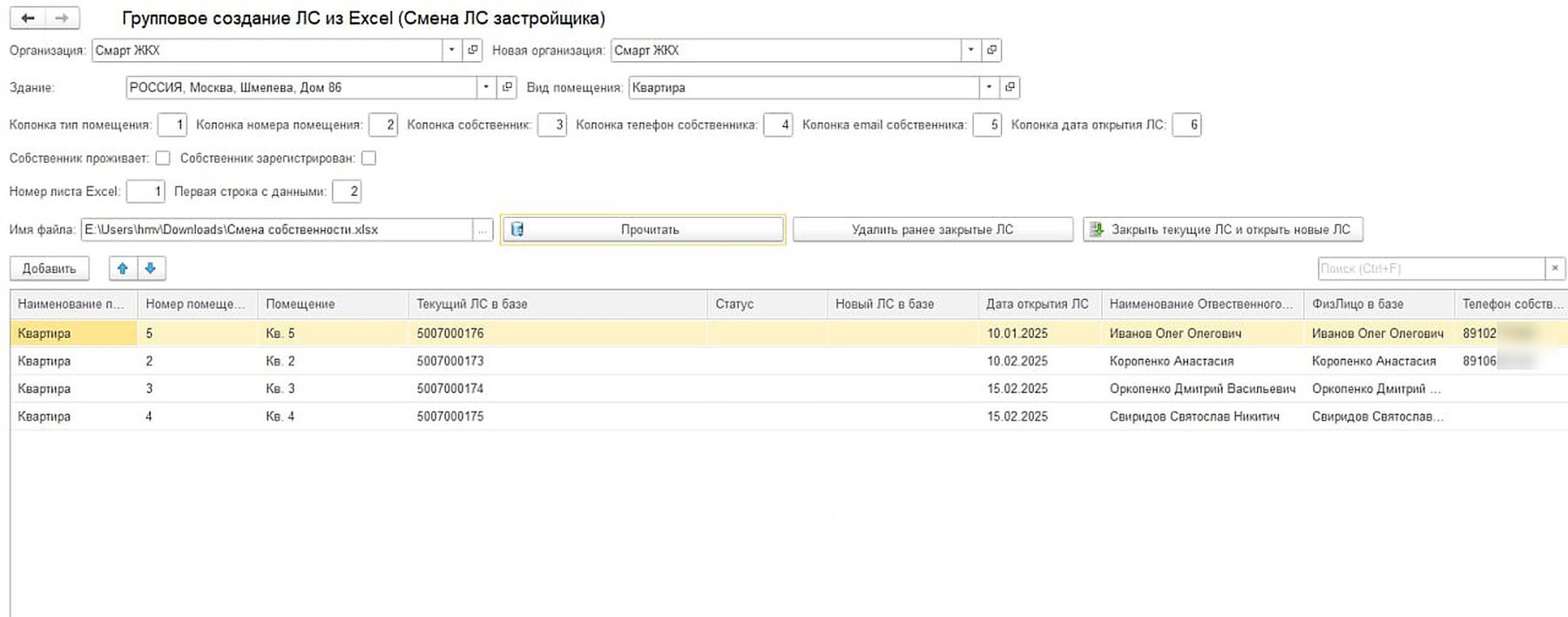Screen dimensions: 1568x617
Task: Toggle Собственник проживает checkbox
Action: point(163,158)
